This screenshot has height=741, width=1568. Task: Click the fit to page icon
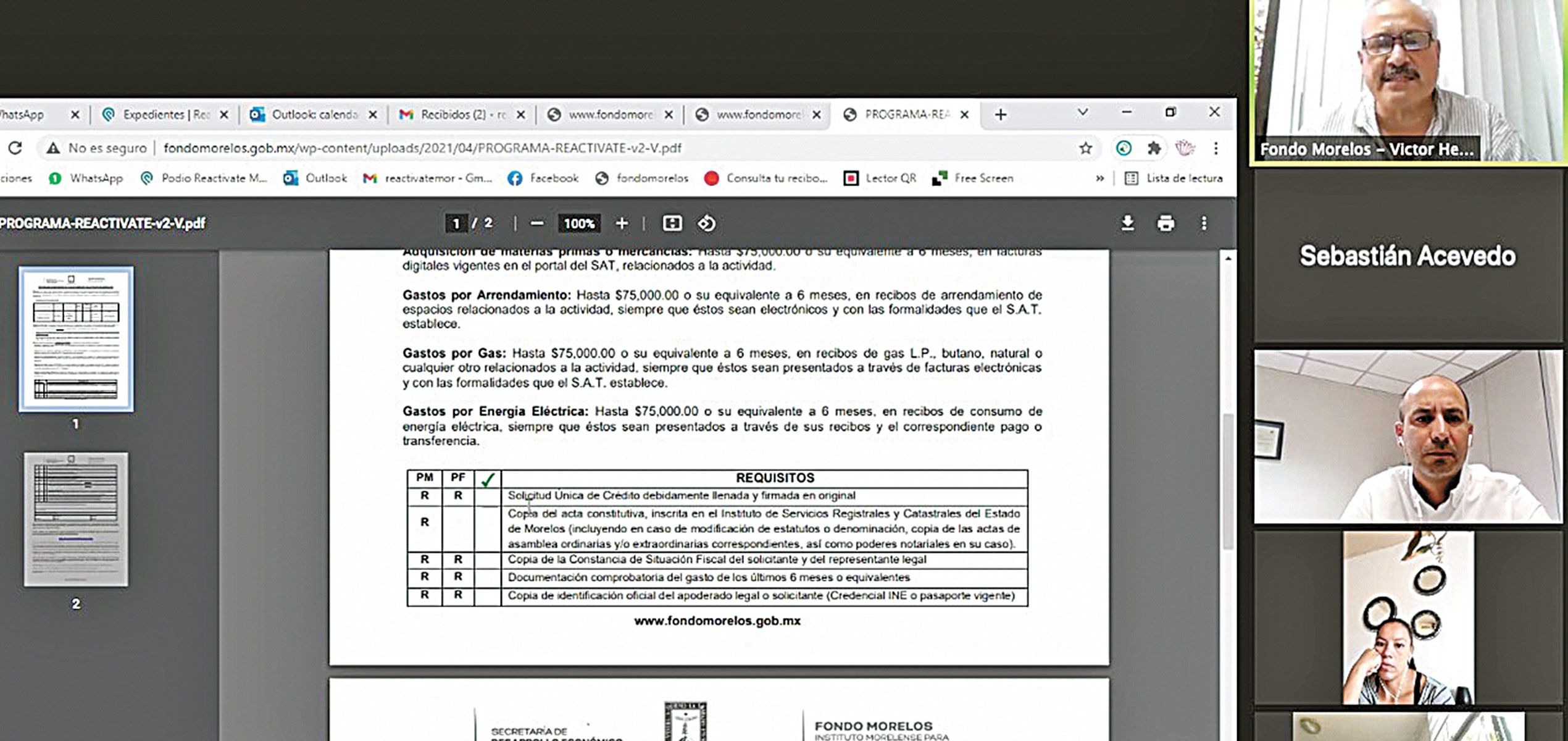pyautogui.click(x=672, y=223)
